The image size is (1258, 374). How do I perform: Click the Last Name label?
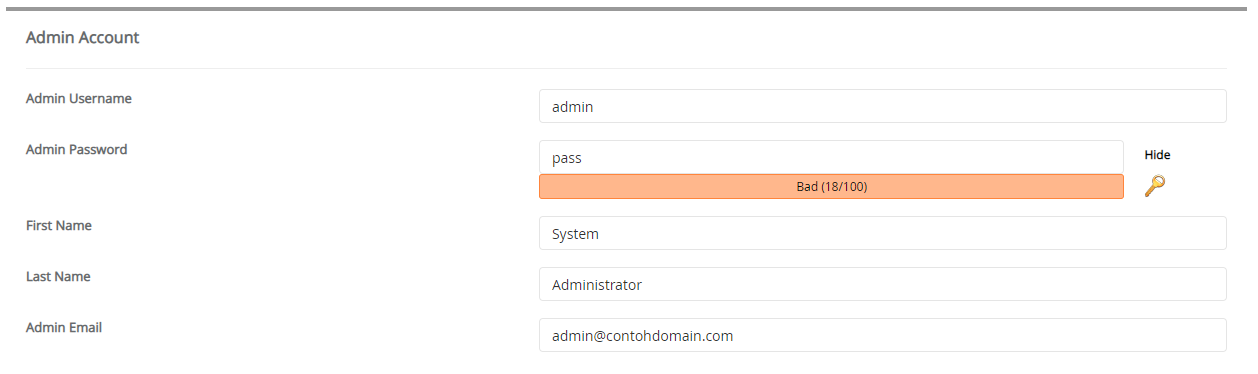(58, 276)
